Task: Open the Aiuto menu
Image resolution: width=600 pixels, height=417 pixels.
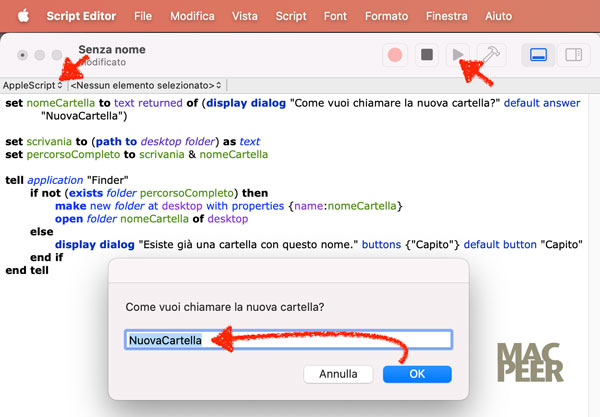Action: click(x=498, y=16)
